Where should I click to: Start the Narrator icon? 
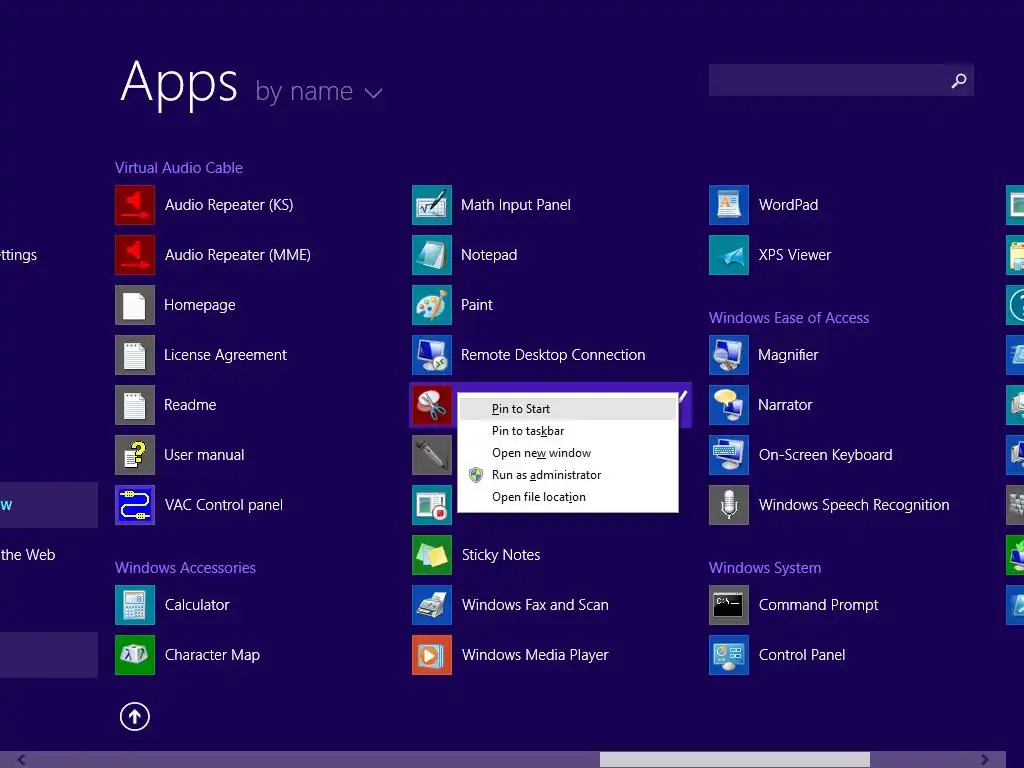pos(729,405)
